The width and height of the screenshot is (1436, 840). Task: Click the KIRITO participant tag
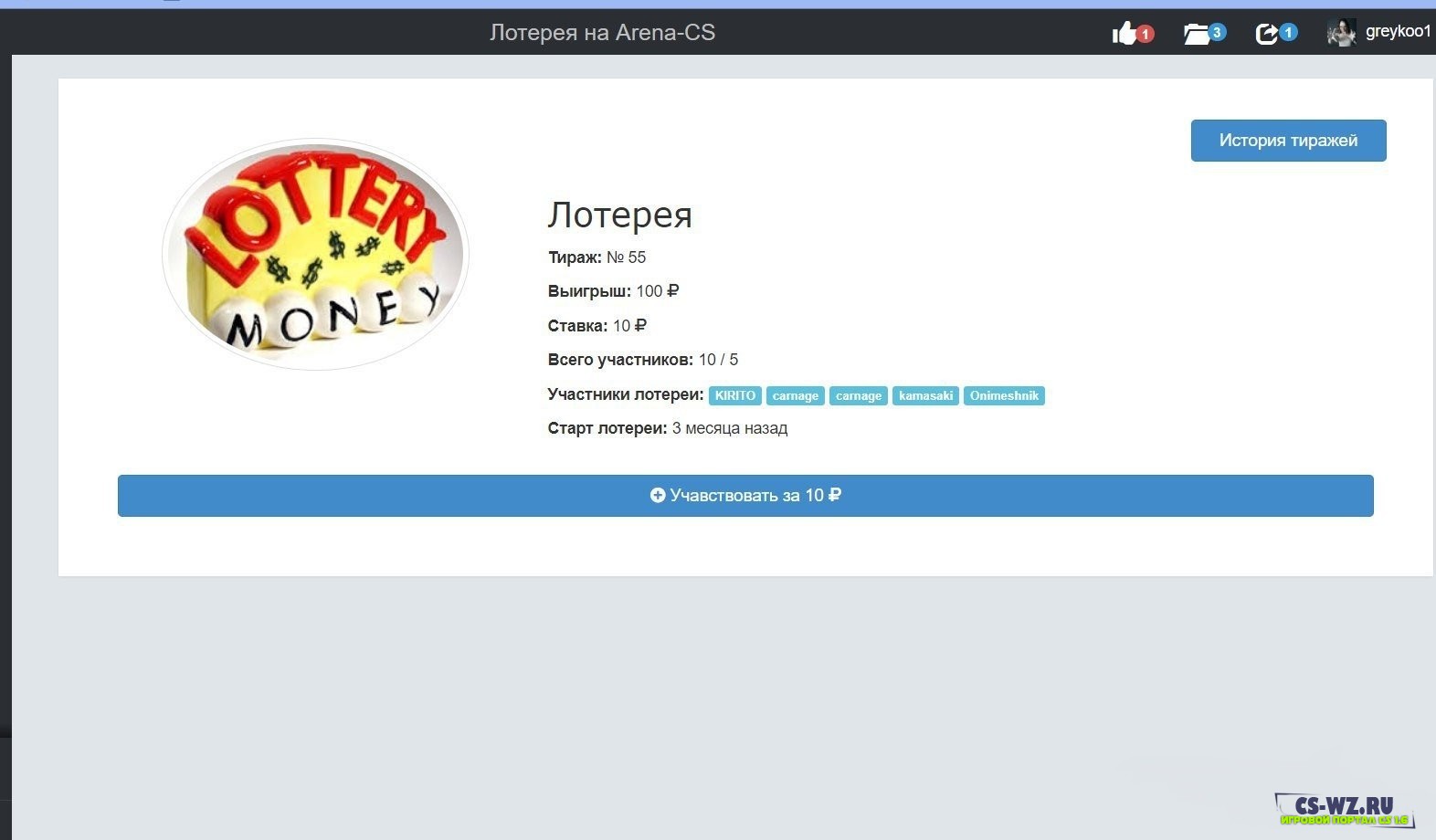coord(734,395)
